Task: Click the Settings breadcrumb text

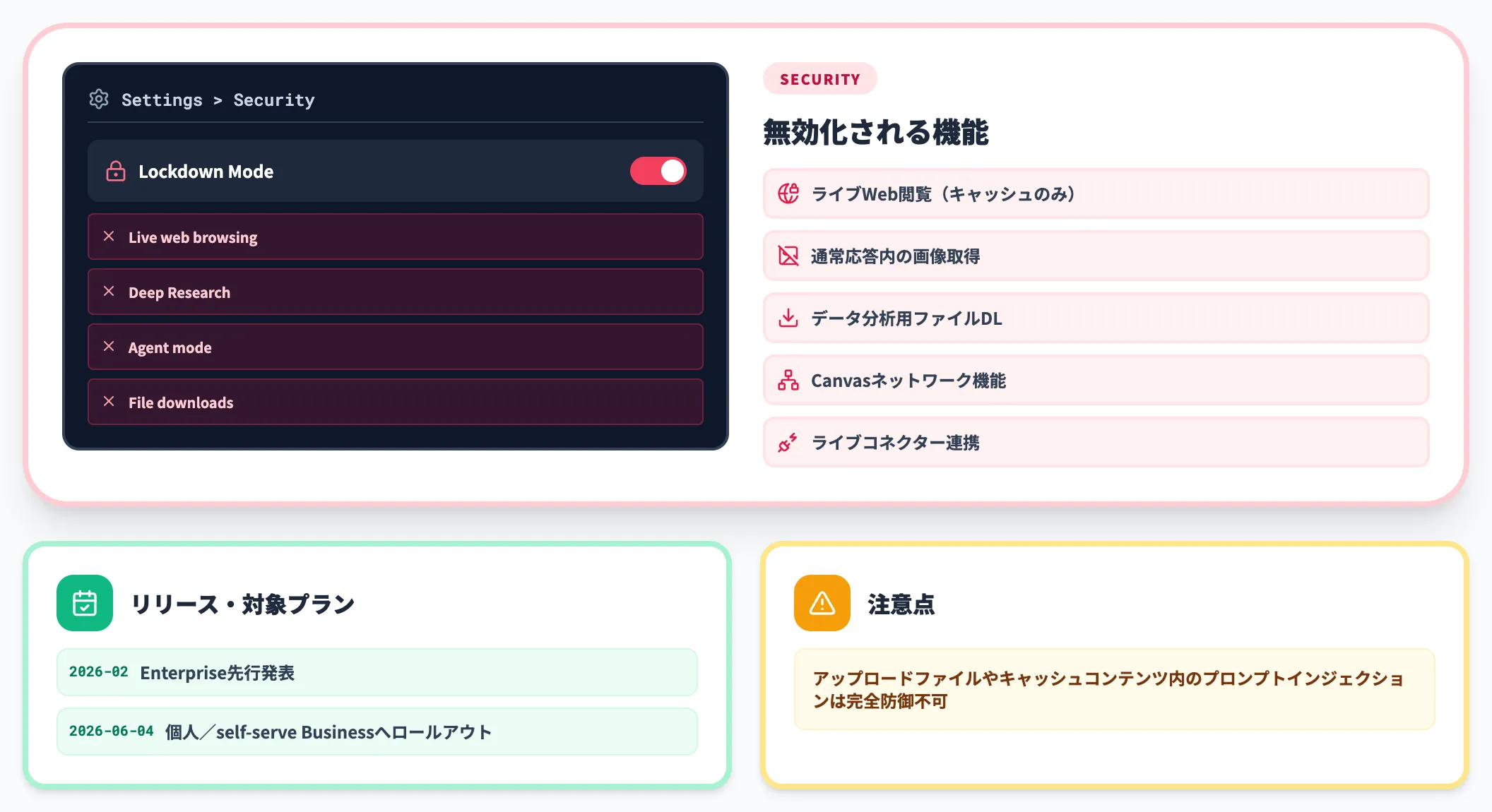Action: pos(162,100)
